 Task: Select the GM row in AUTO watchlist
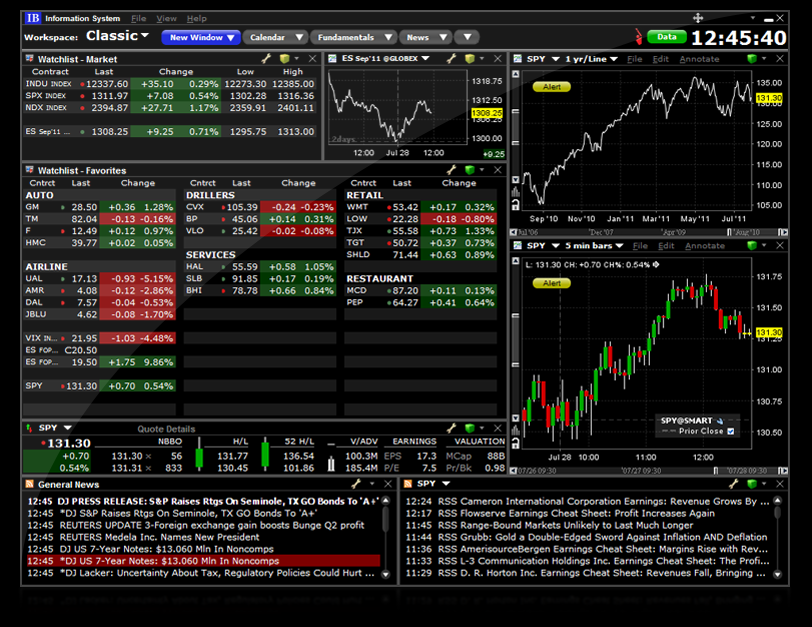(x=99, y=207)
